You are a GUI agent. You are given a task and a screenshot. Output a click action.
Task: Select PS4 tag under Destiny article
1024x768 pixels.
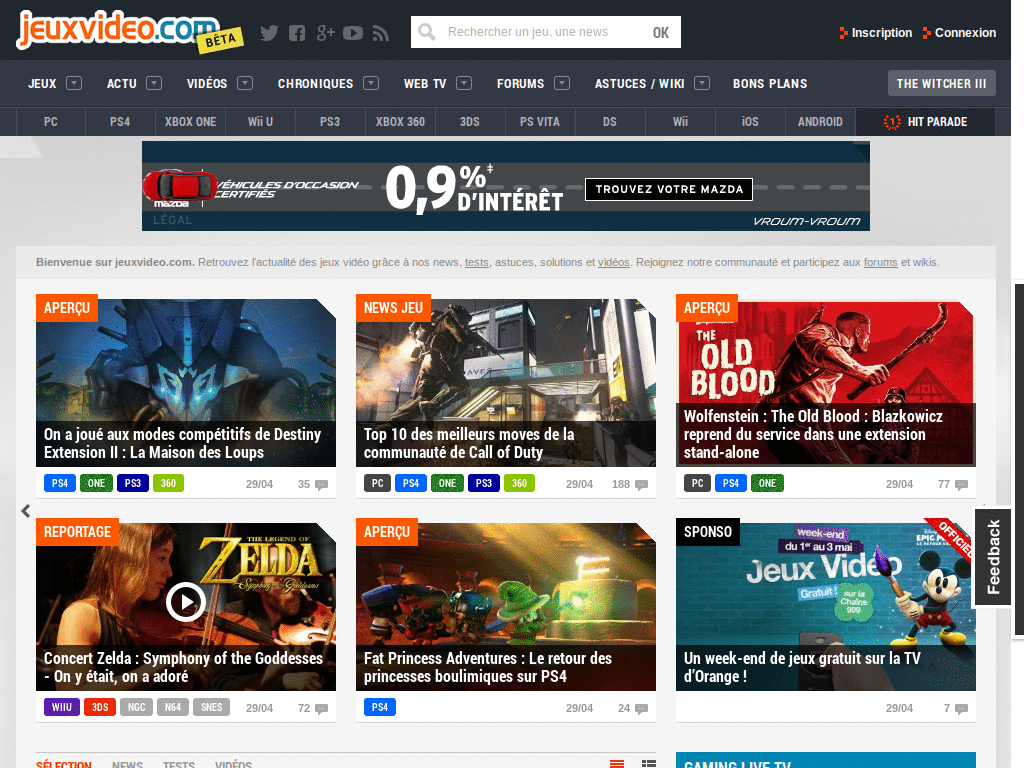(59, 483)
